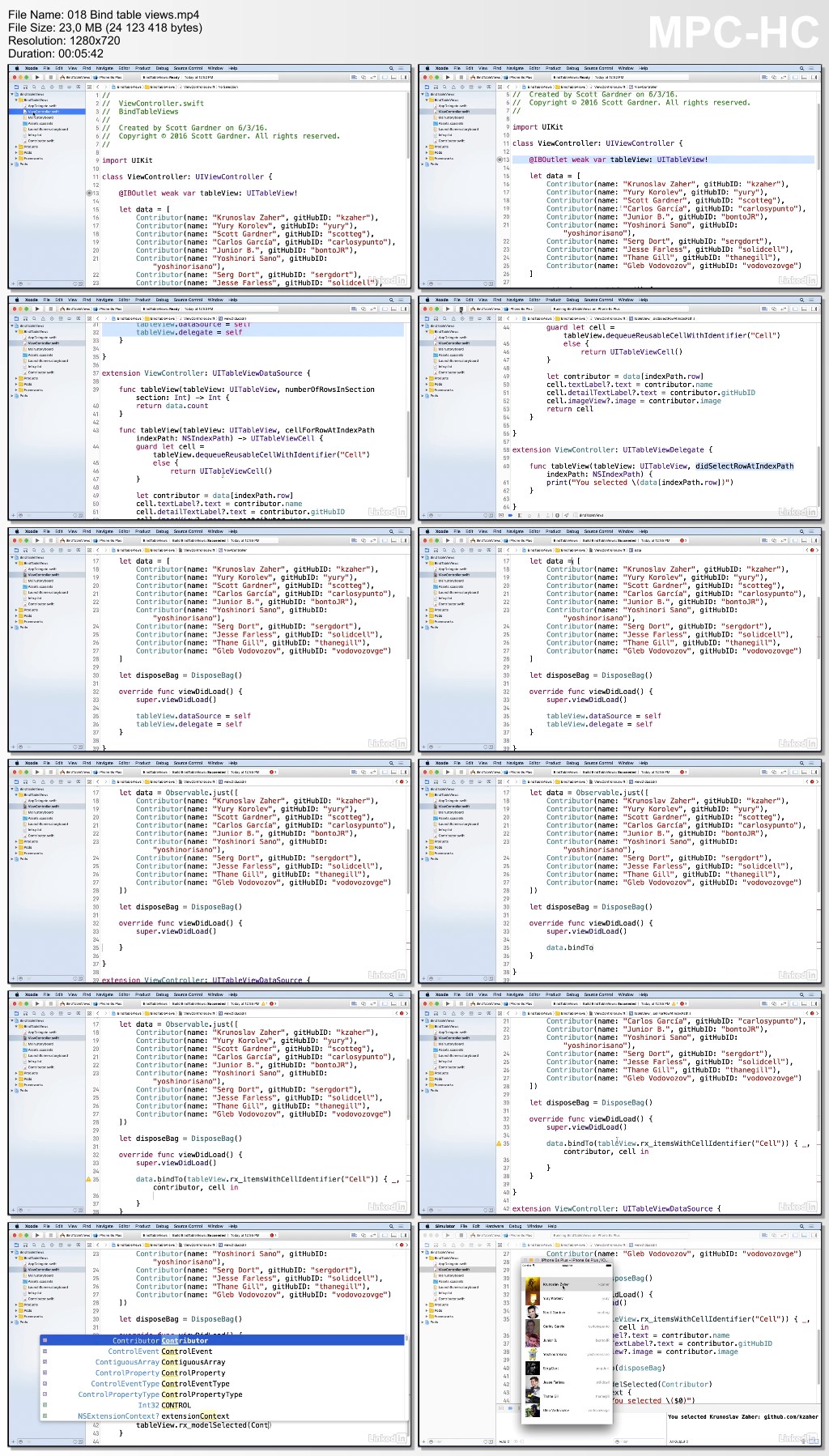829x1456 pixels.
Task: Toggle IBOutlet connection circle at line 13, header-comment frame
Action: coord(89,193)
